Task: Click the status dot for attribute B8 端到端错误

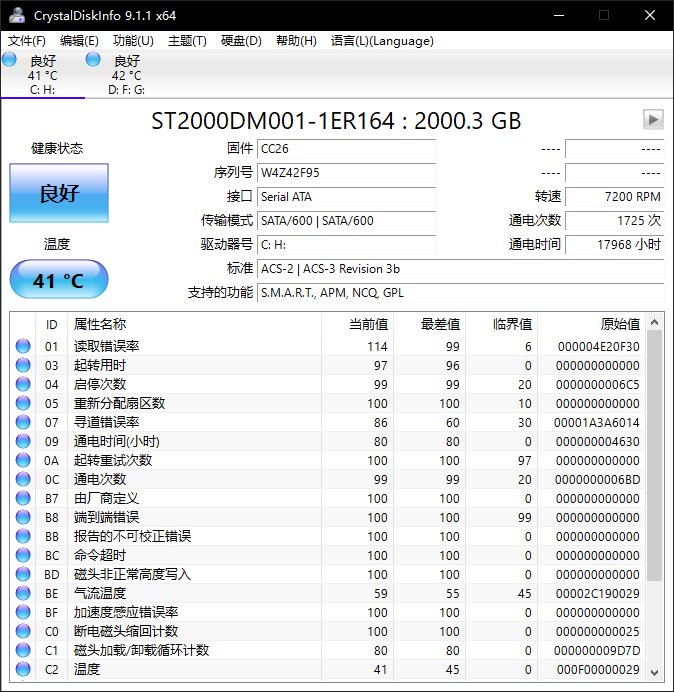Action: (23, 517)
